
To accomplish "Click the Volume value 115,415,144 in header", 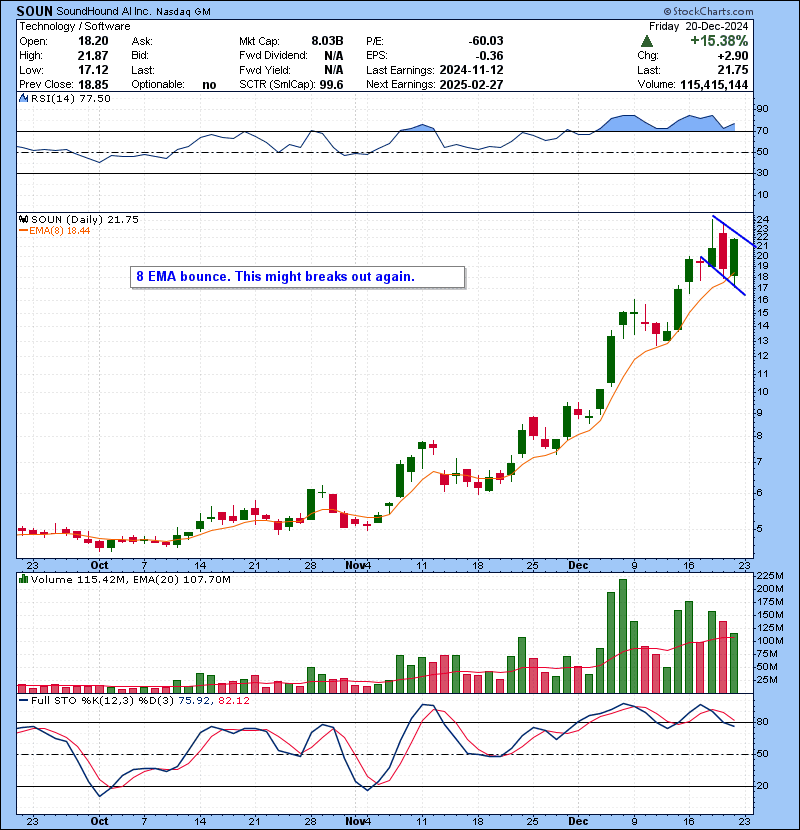I will pos(714,85).
